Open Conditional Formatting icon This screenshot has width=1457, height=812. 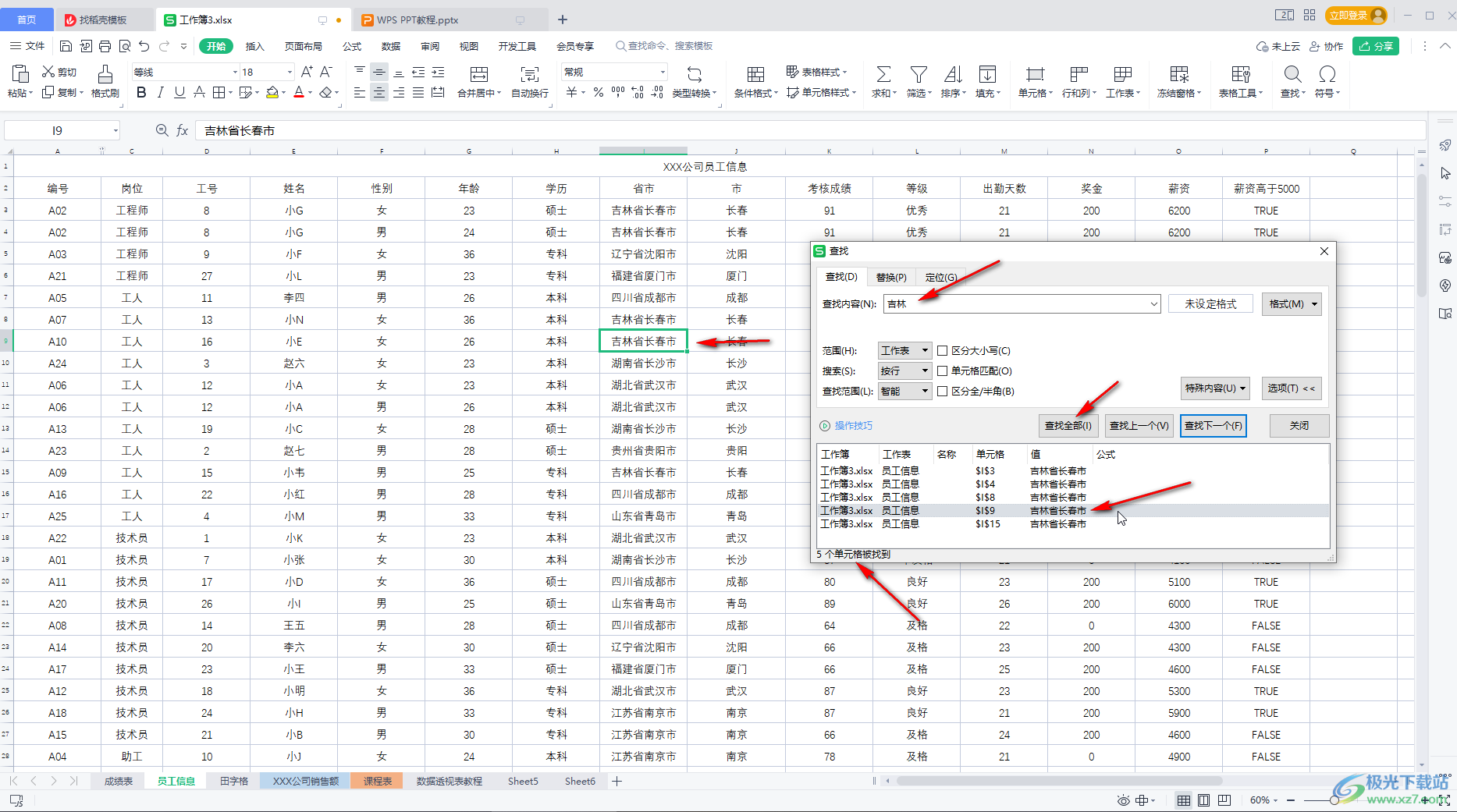(x=755, y=74)
